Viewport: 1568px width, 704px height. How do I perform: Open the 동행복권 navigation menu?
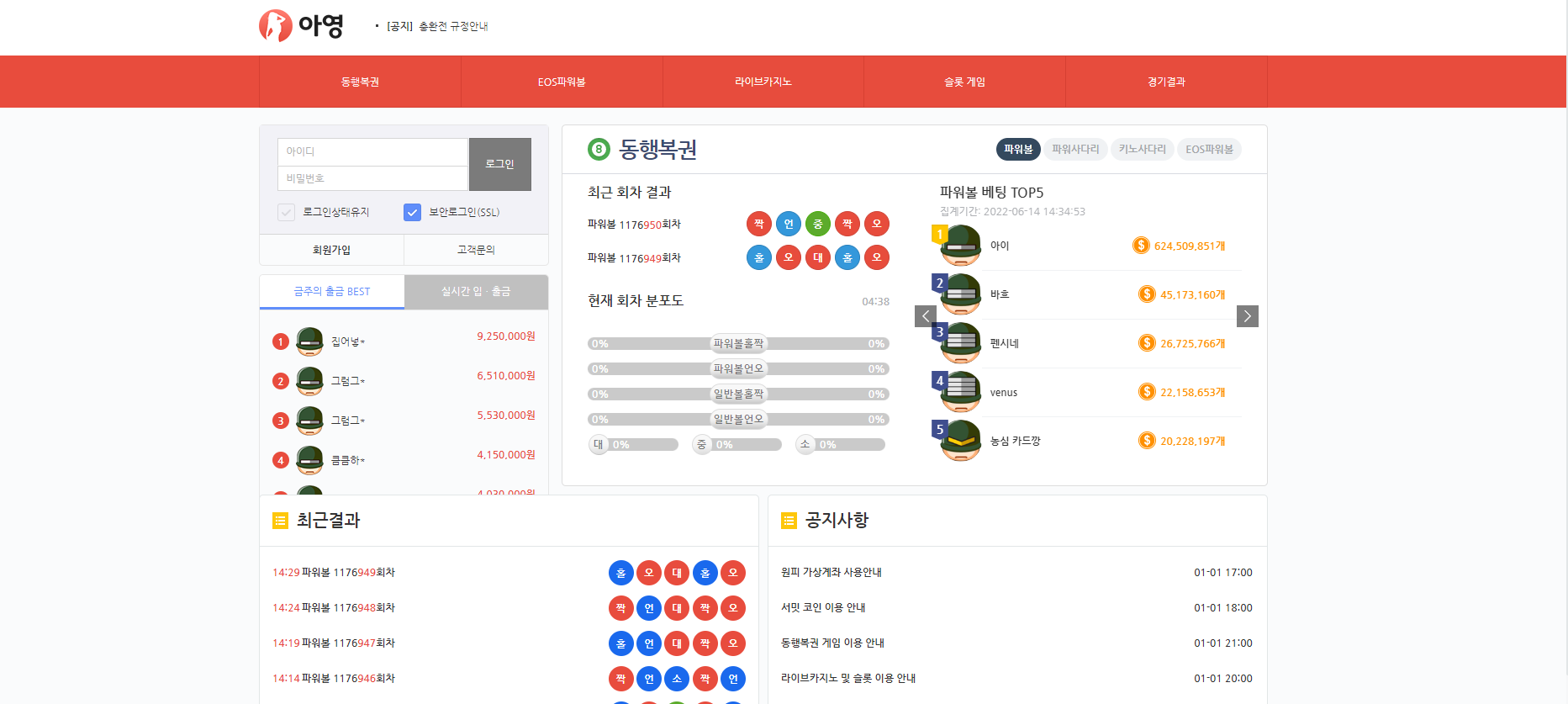360,82
